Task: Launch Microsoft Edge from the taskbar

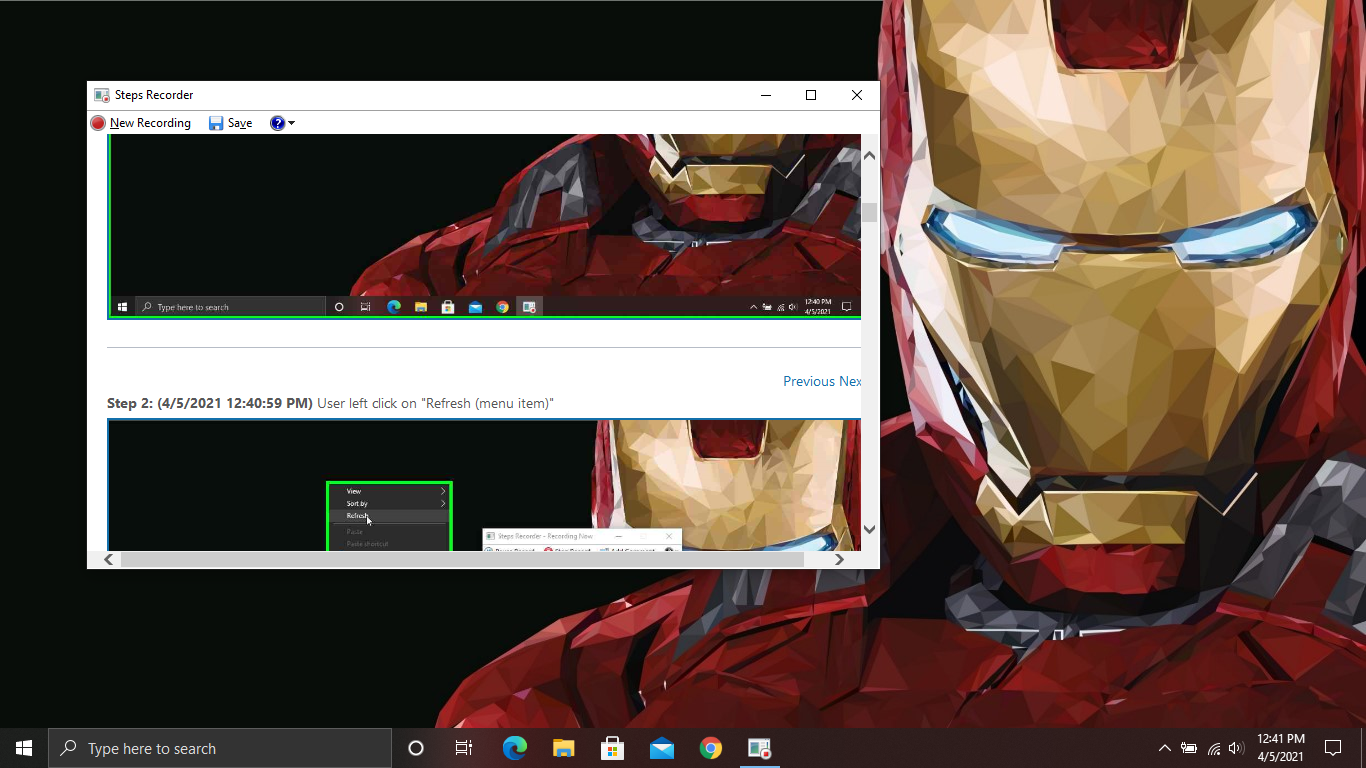Action: click(x=514, y=748)
